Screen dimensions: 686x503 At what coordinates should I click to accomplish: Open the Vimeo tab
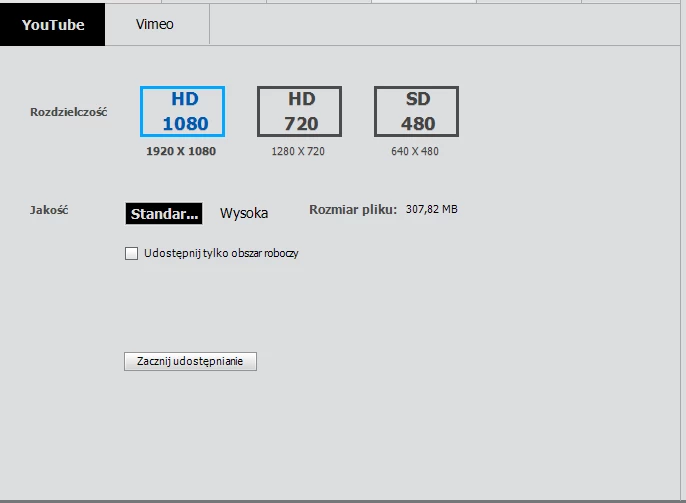[x=155, y=24]
